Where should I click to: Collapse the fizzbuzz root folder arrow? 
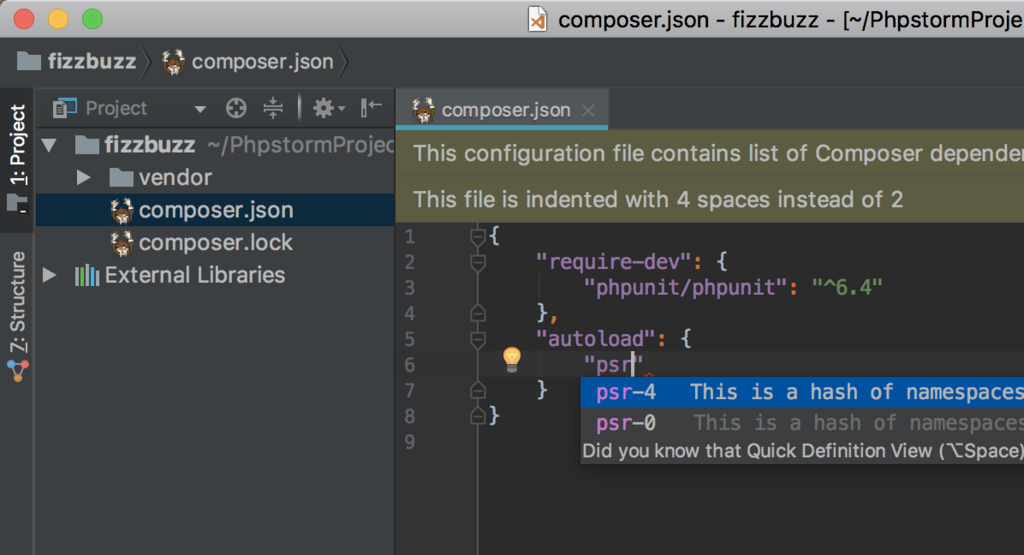pyautogui.click(x=50, y=145)
